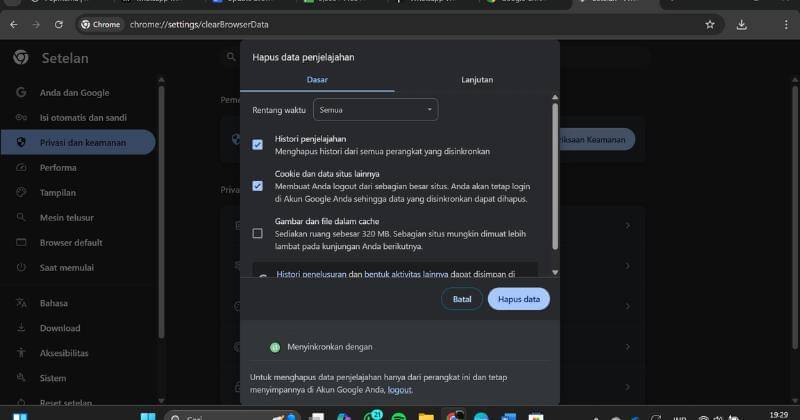Image resolution: width=800 pixels, height=420 pixels.
Task: Open Performa from the settings sidebar
Action: (58, 168)
